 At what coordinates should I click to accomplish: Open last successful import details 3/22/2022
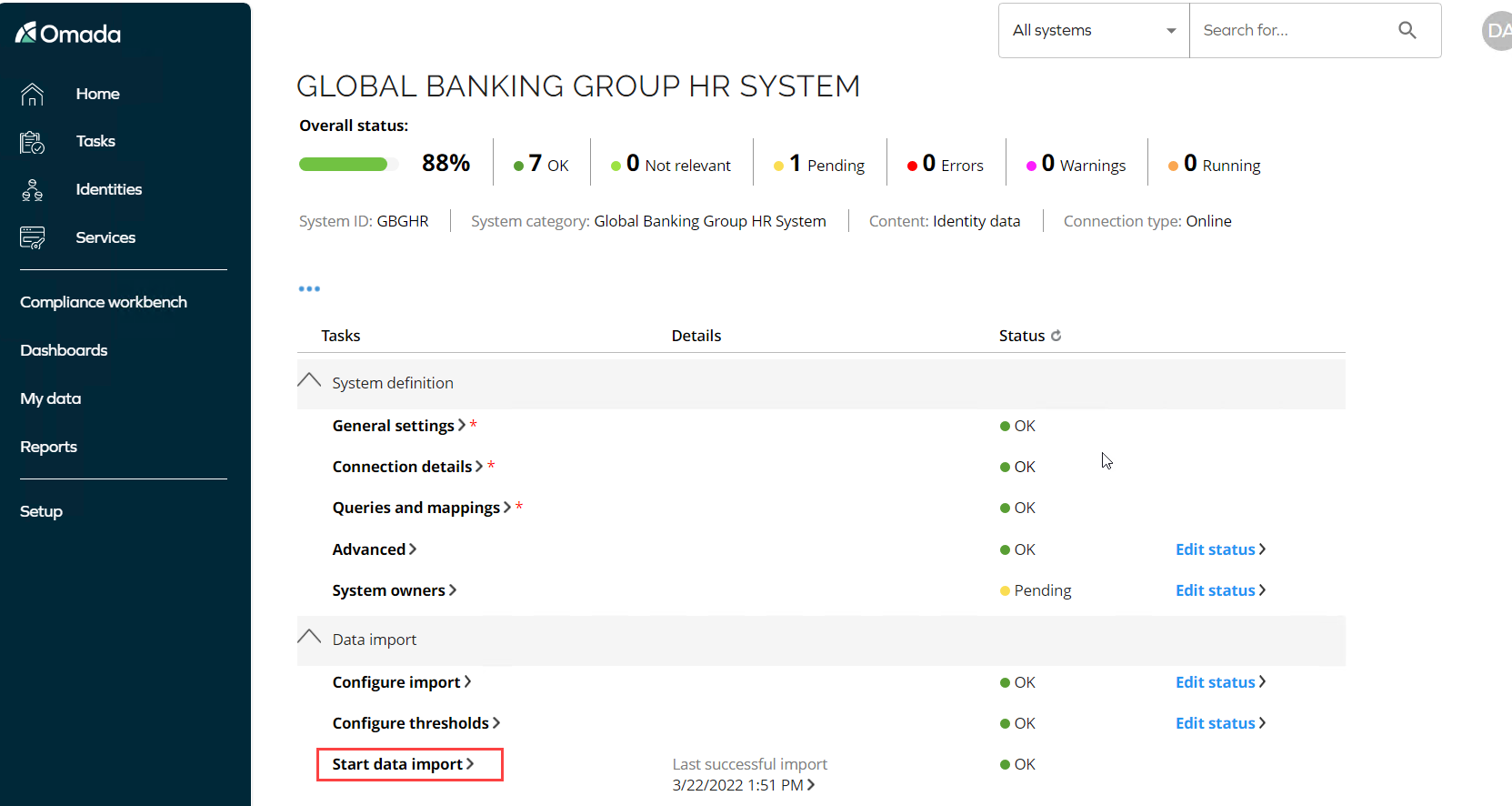744,785
